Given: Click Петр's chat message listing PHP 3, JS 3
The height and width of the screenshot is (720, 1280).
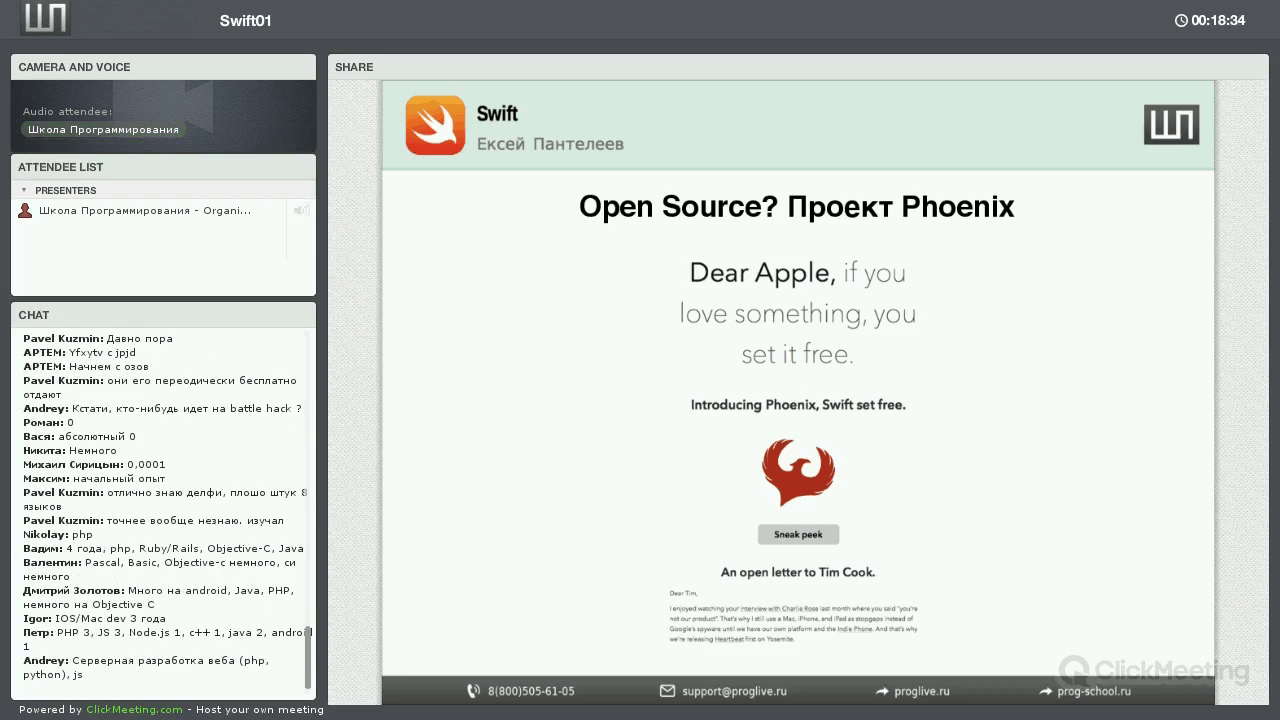Looking at the screenshot, I should (168, 640).
